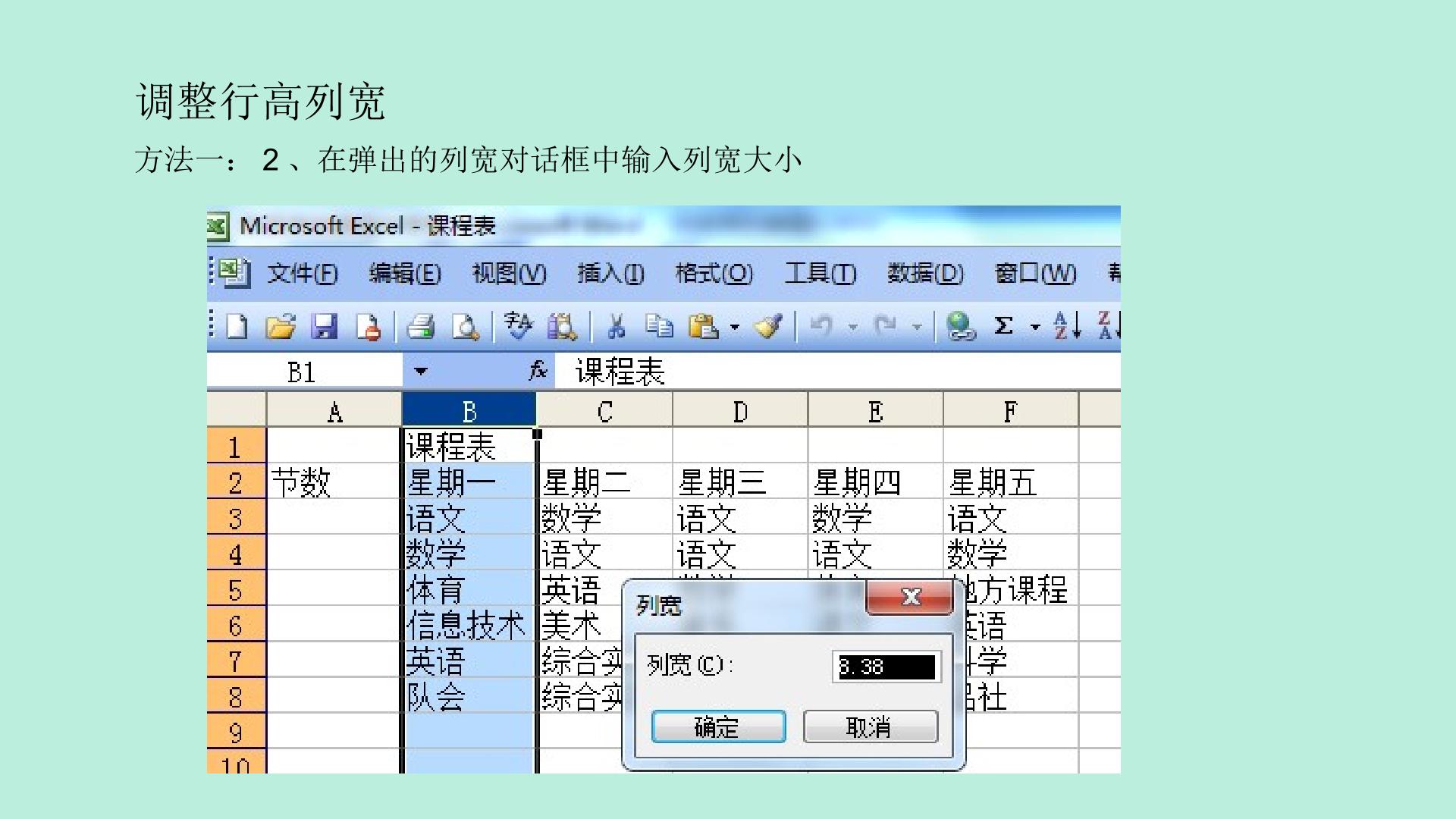Screen dimensions: 1456x819
Task: Open the 数据(D) menu
Action: (925, 274)
